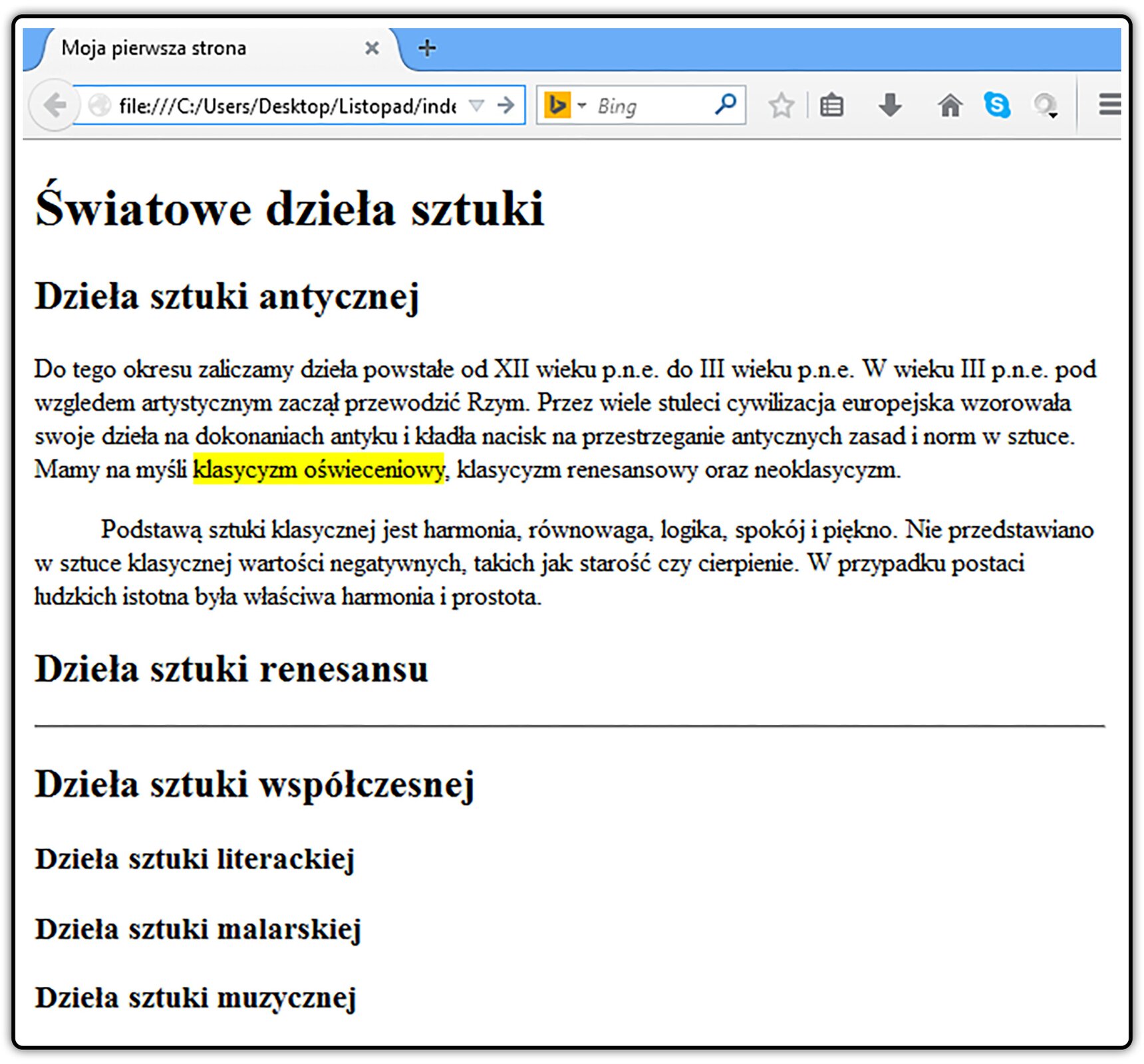Click the highlighted klasycyzm oświeceniowy text
Image resolution: width=1144 pixels, height=1064 pixels.
point(318,469)
